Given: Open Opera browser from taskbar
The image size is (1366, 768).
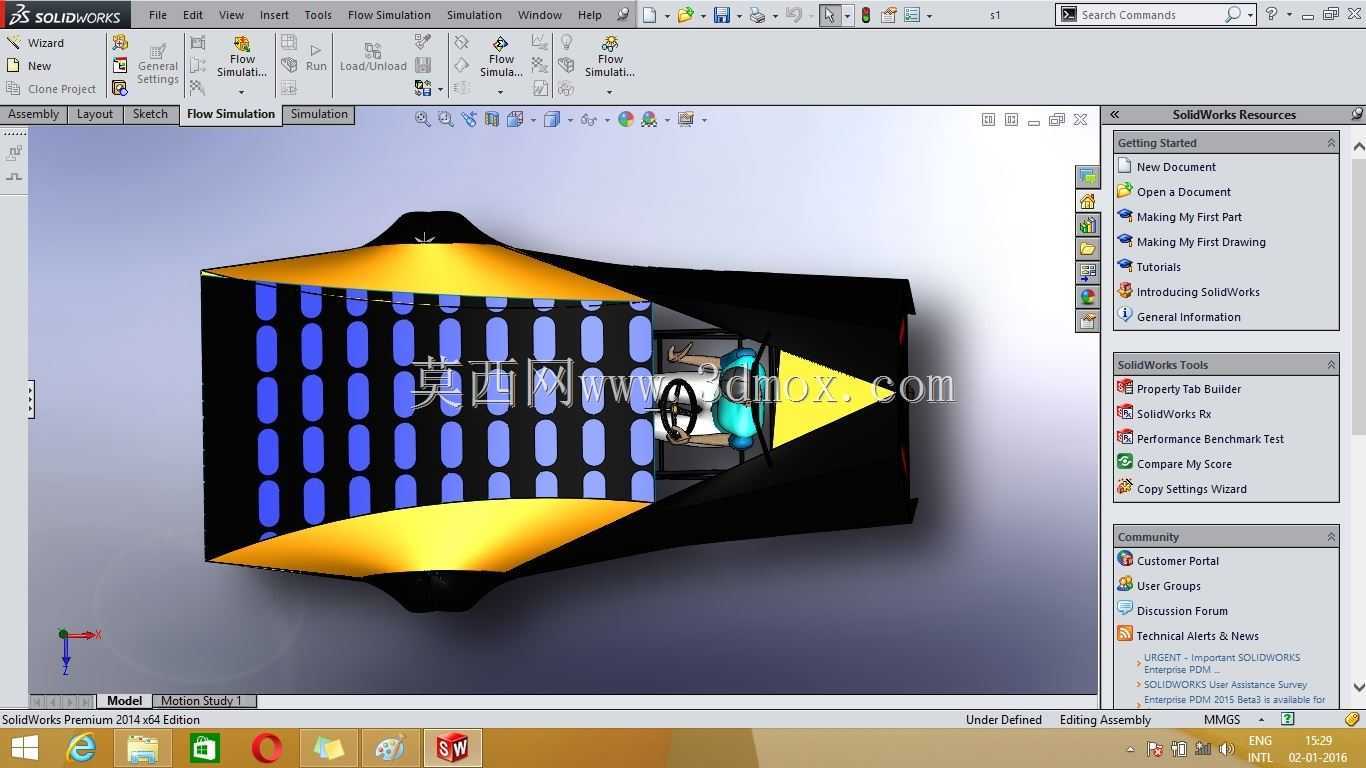Looking at the screenshot, I should (267, 748).
